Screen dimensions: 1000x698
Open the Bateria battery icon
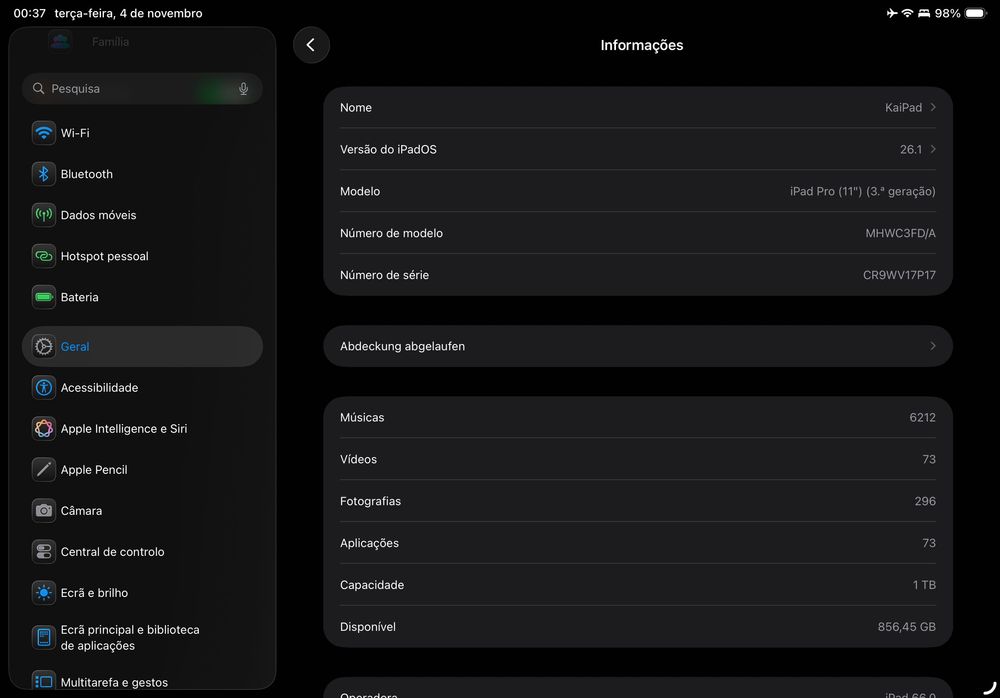coord(43,297)
